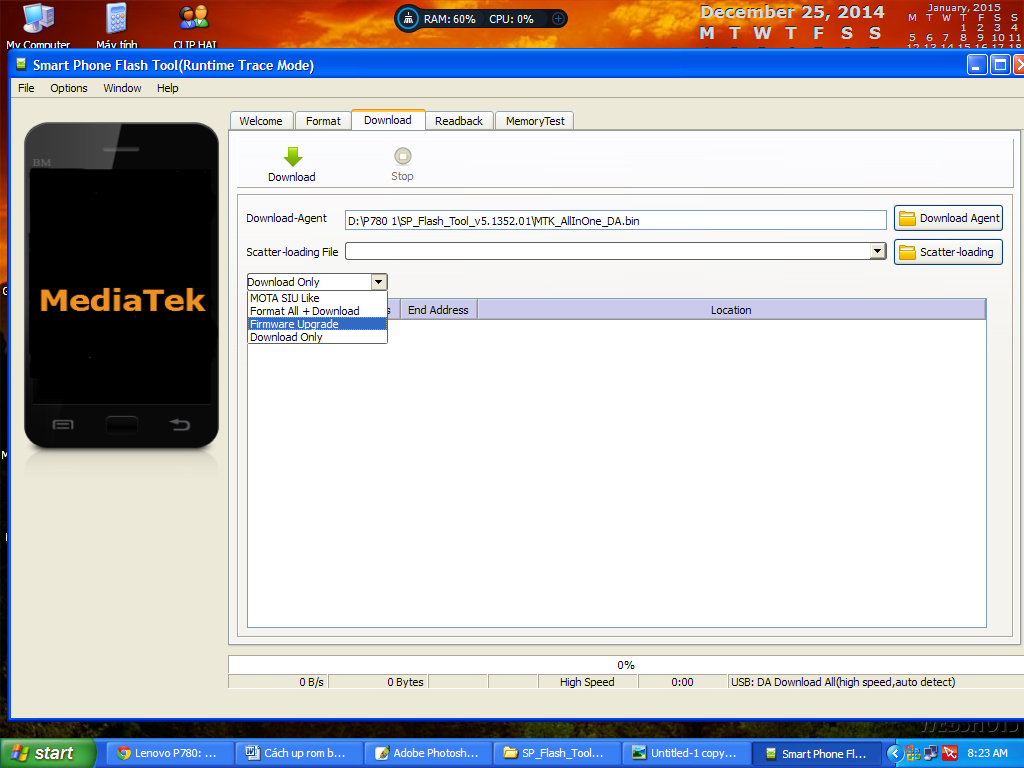
Task: Open the Scatter-loading browse button
Action: click(x=948, y=252)
